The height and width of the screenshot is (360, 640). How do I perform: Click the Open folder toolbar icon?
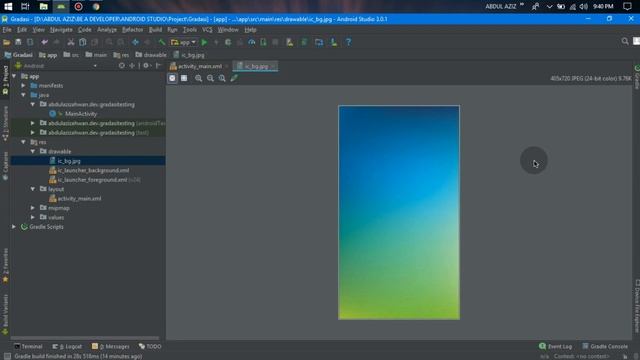point(7,42)
